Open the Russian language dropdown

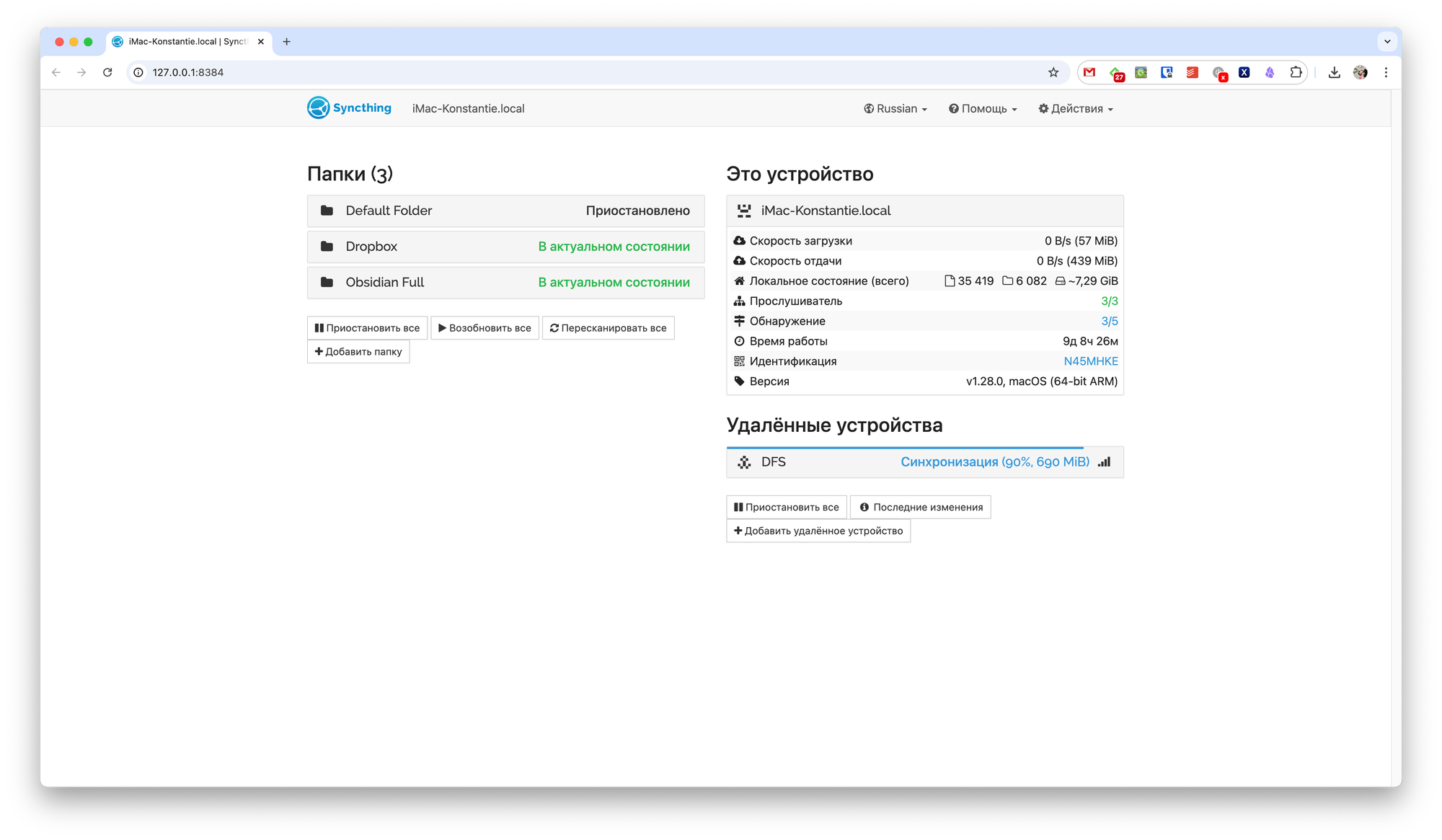point(895,109)
